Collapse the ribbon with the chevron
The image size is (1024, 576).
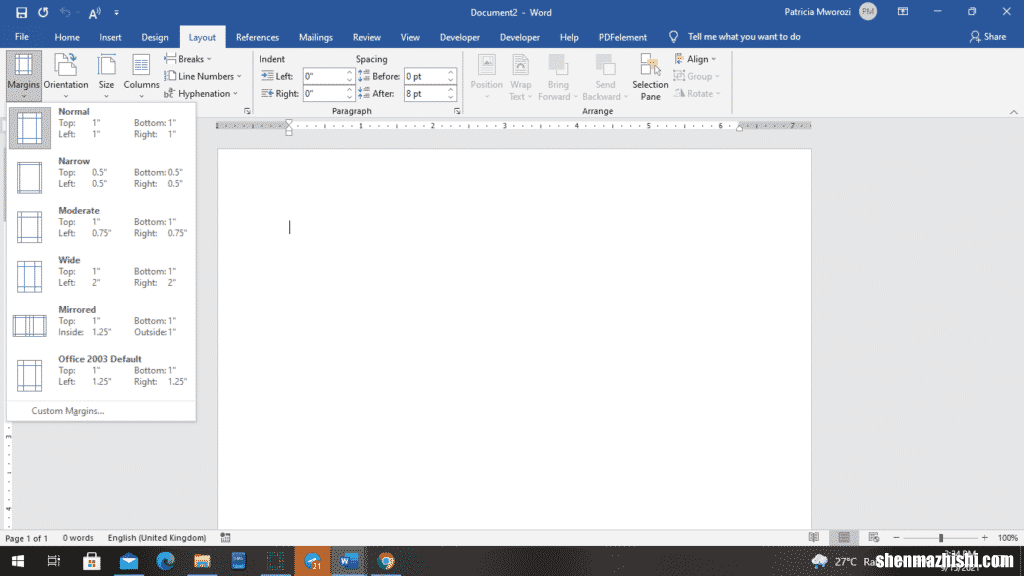click(x=1014, y=112)
